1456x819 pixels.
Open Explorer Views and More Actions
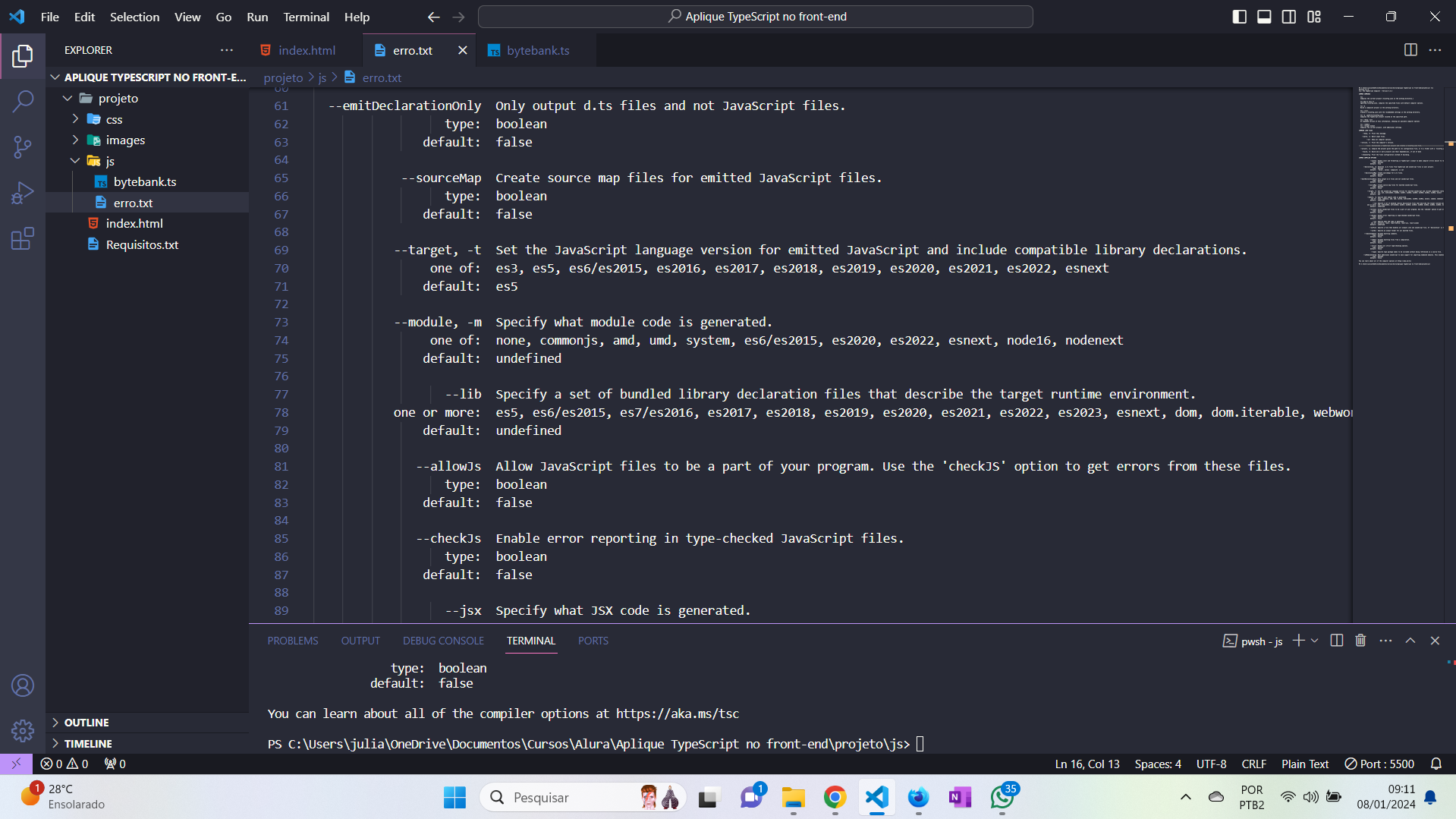(227, 50)
